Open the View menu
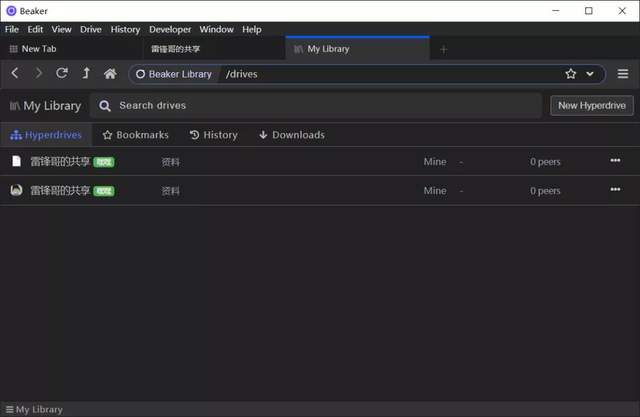The width and height of the screenshot is (640, 417). [x=61, y=29]
